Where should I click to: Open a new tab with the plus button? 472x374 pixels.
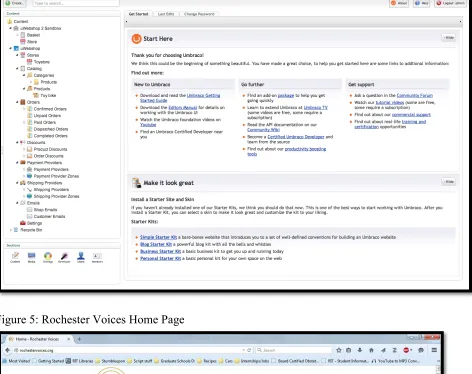[x=79, y=339]
